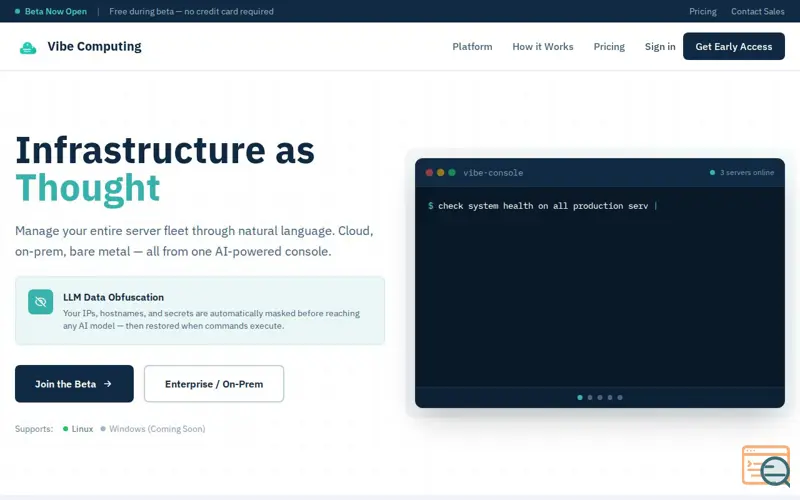
Task: Go to How it Works section
Action: [x=543, y=46]
